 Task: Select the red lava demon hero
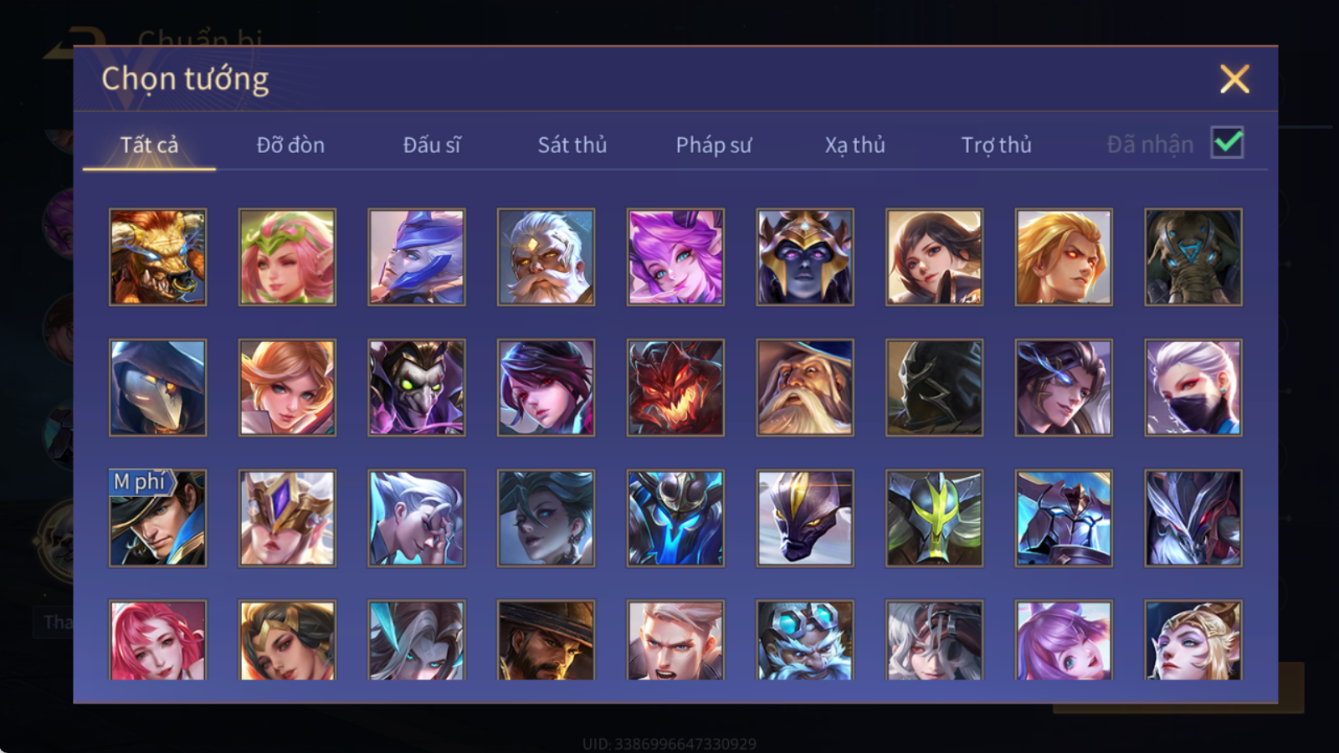click(675, 388)
